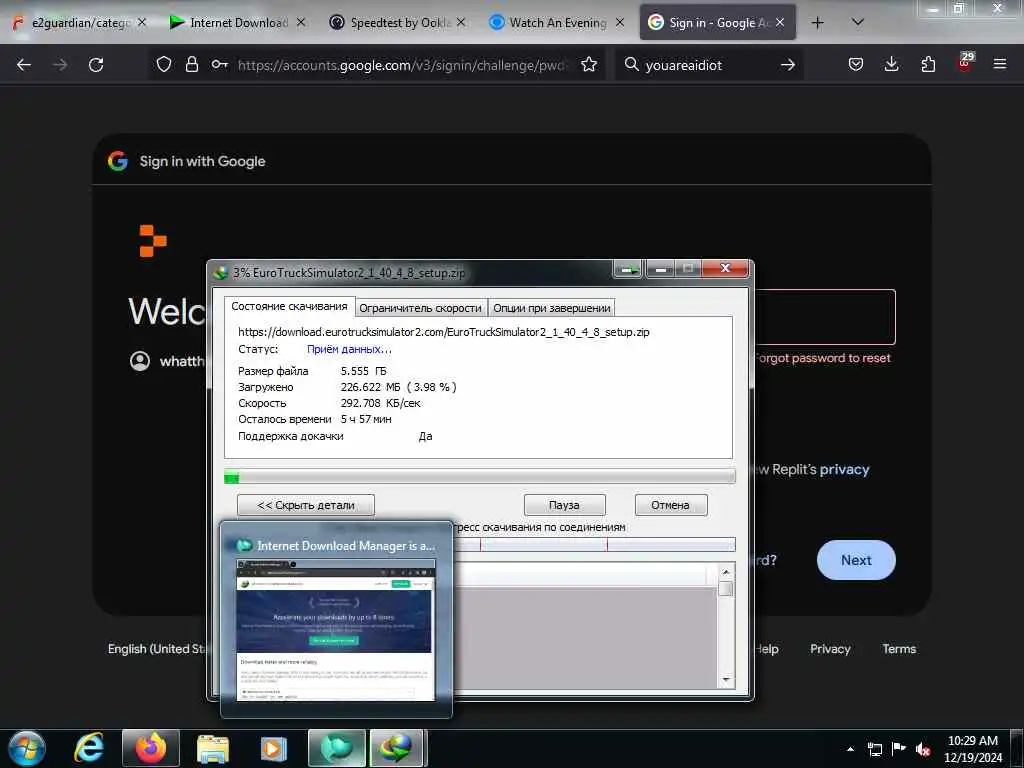Open a new browser tab
This screenshot has height=768, width=1024.
click(817, 23)
